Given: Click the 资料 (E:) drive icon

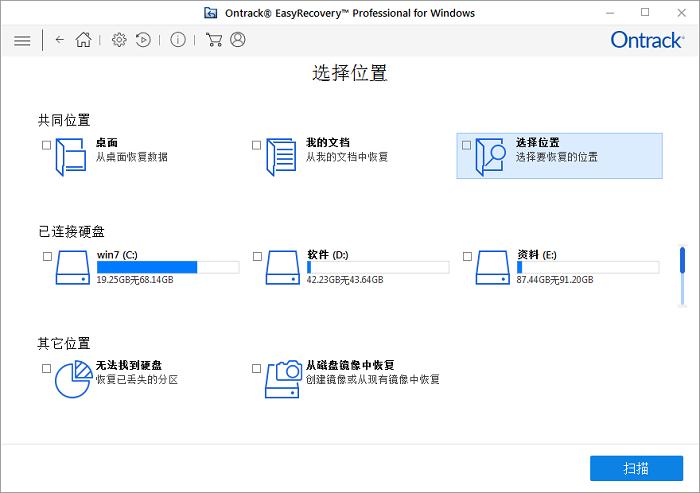Looking at the screenshot, I should (x=492, y=267).
